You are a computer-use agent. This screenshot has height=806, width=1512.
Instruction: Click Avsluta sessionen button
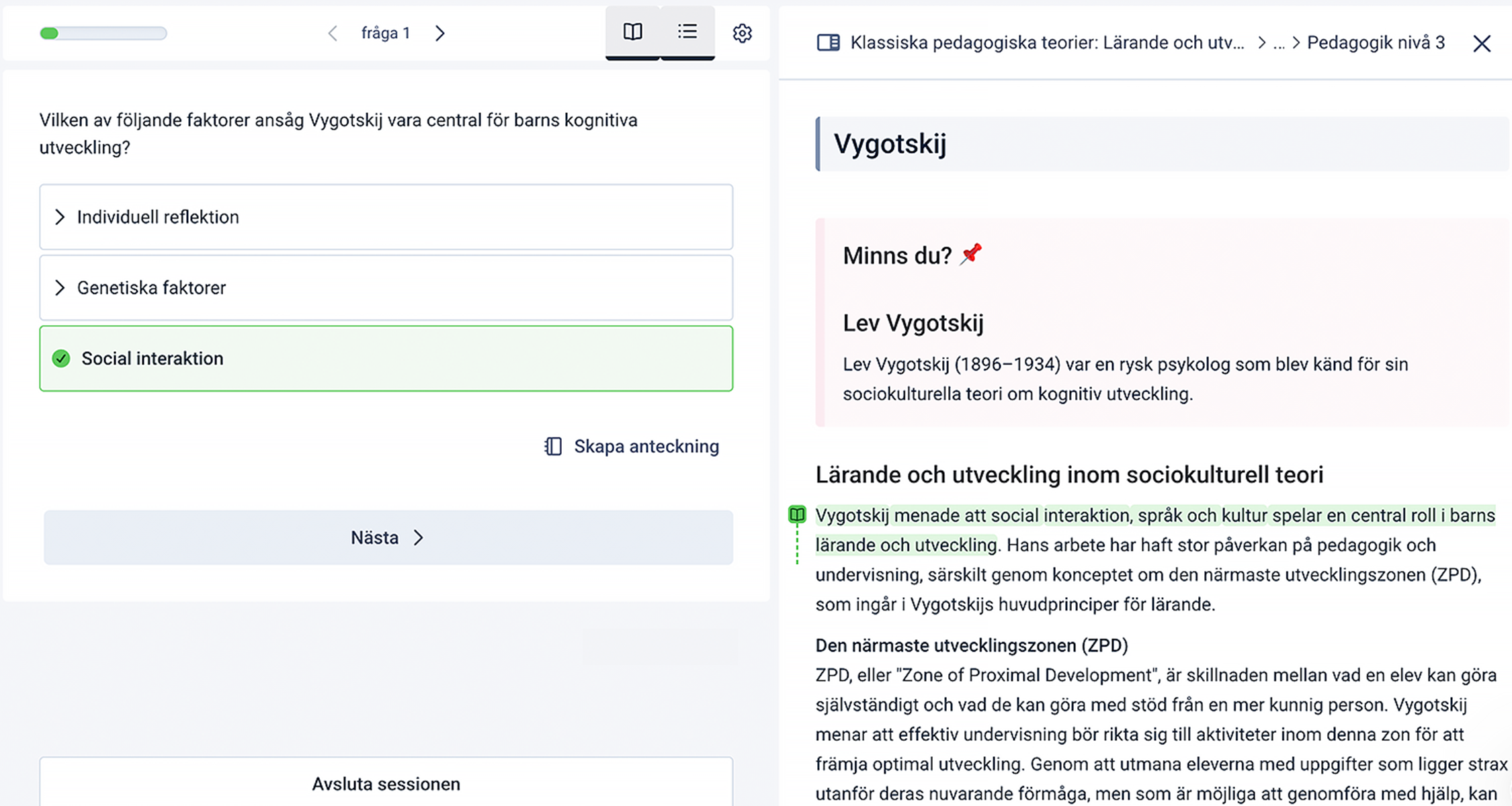click(386, 783)
